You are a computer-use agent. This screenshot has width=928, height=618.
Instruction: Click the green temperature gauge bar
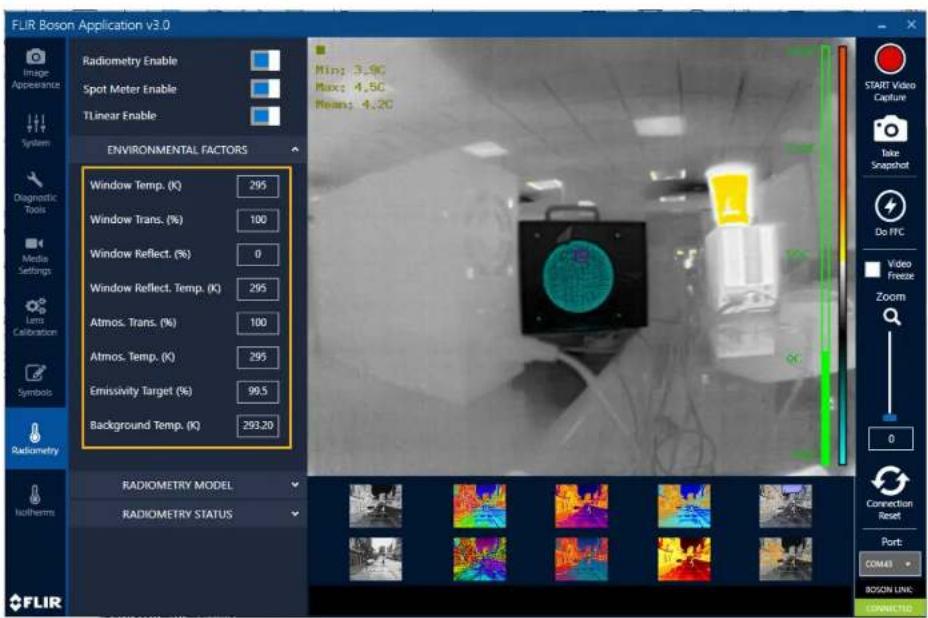(825, 256)
